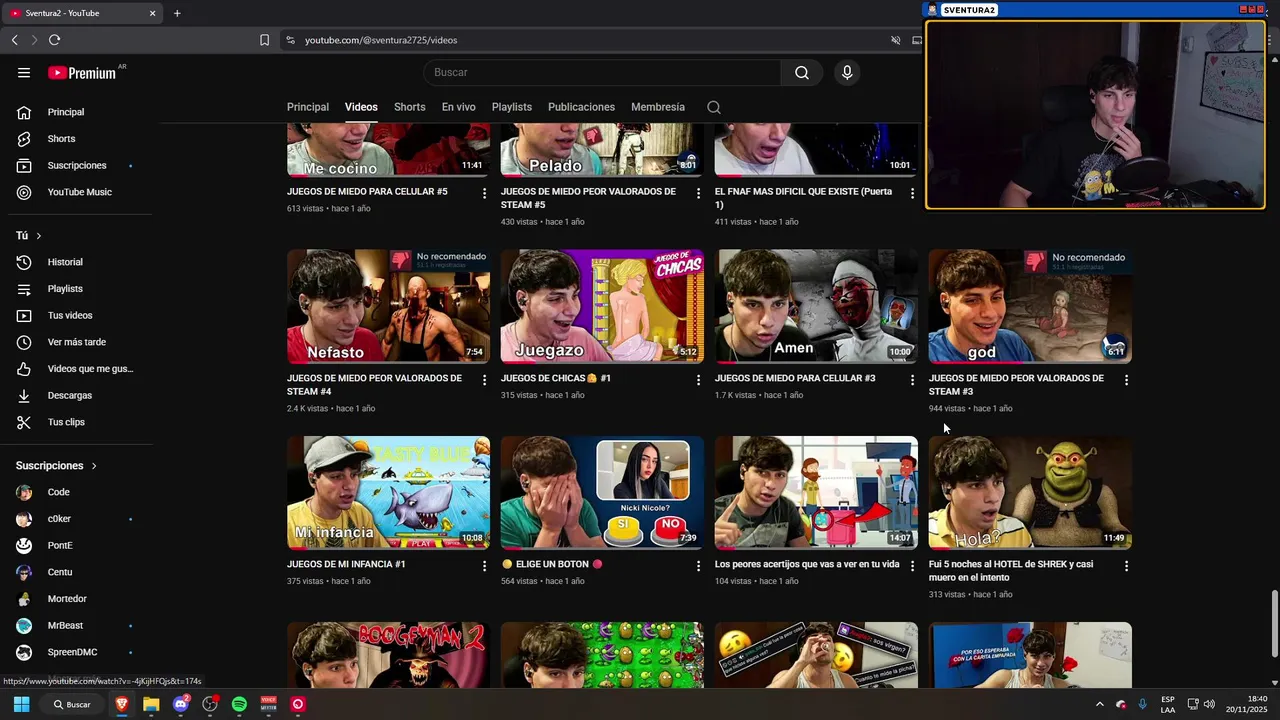Play the Nefasto thumbnail video

coord(388,306)
